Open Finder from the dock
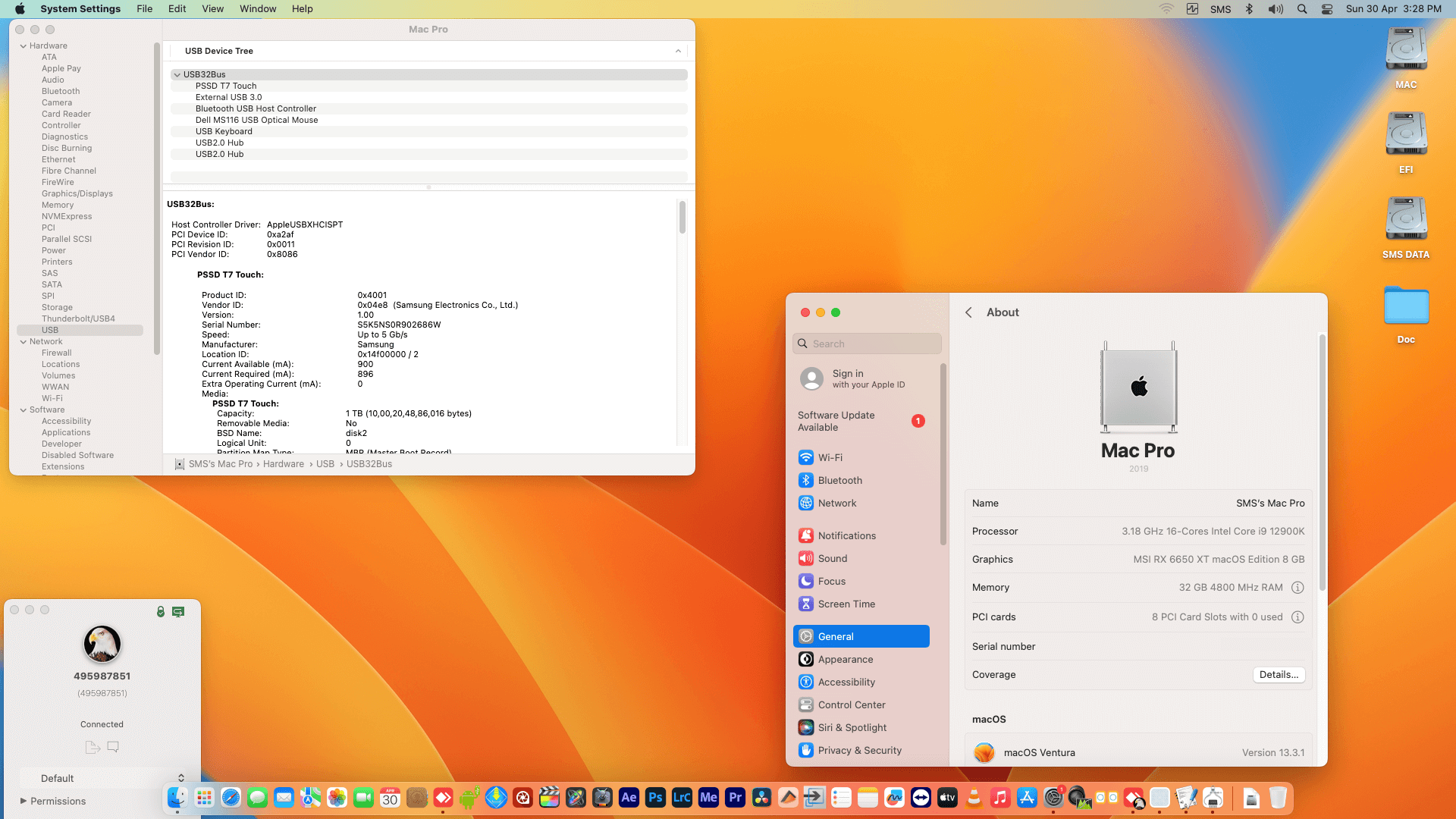Image resolution: width=1456 pixels, height=819 pixels. coord(177,798)
